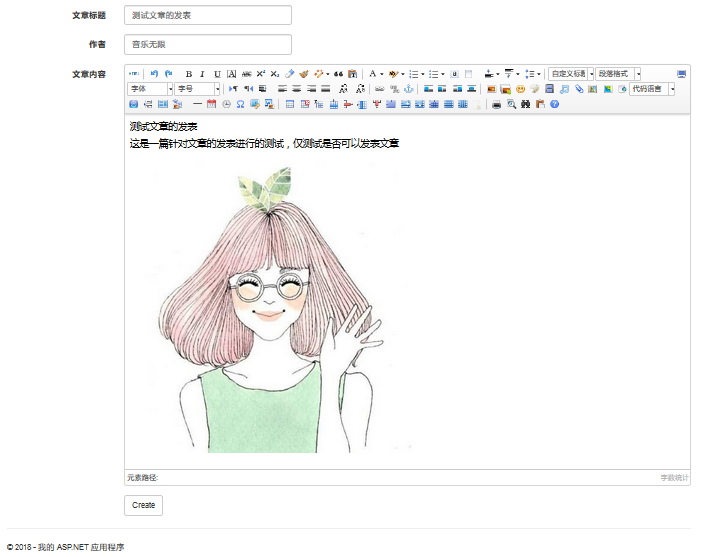Open the 字号 font size dropdown
Screen dimensions: 722x557
(x=198, y=88)
